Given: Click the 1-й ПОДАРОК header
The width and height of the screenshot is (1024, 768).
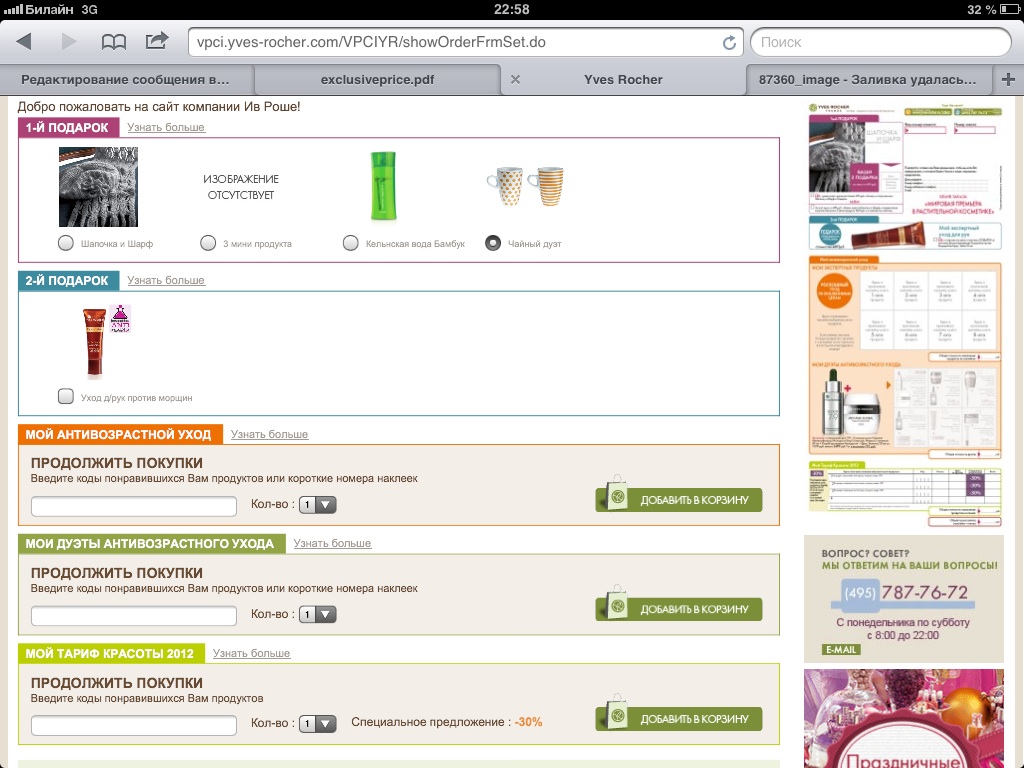Looking at the screenshot, I should (x=68, y=127).
